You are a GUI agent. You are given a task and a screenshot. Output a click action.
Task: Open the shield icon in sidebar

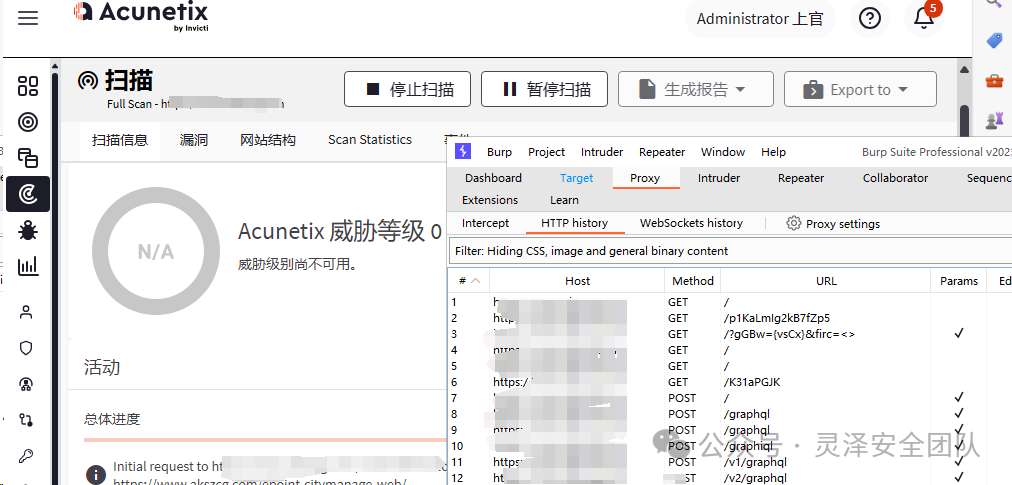[26, 348]
